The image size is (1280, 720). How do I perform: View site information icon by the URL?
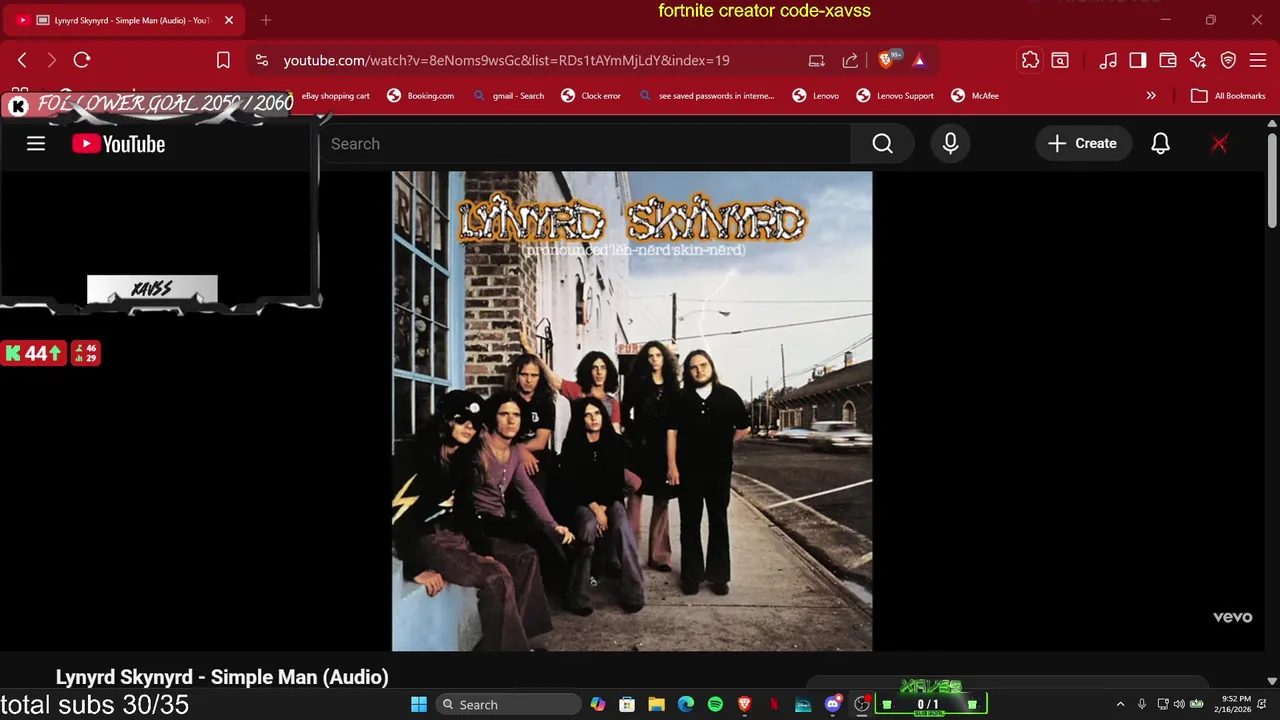tap(262, 60)
